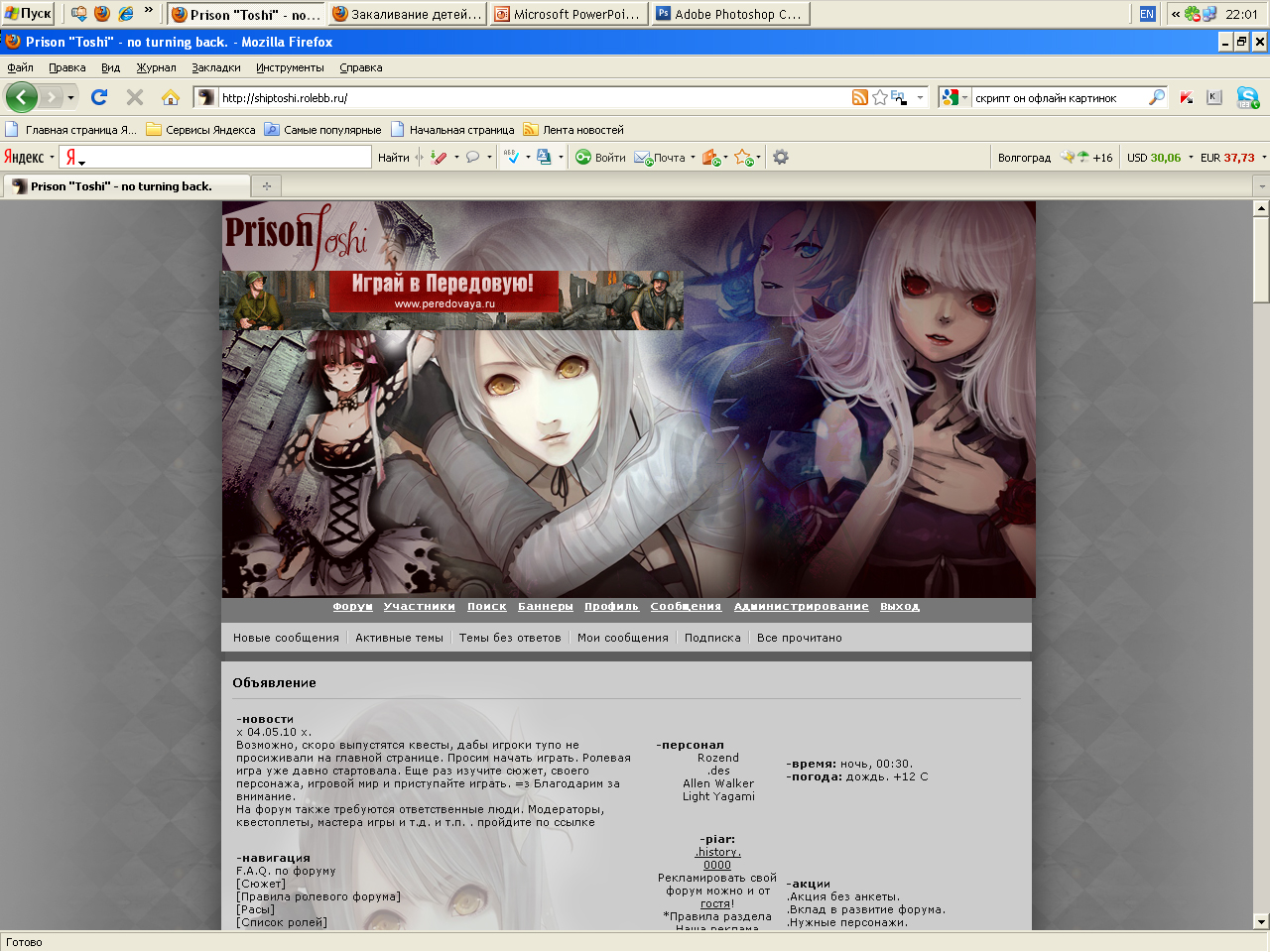Open the Home page icon
Screen dimensions: 1270x952
171,97
